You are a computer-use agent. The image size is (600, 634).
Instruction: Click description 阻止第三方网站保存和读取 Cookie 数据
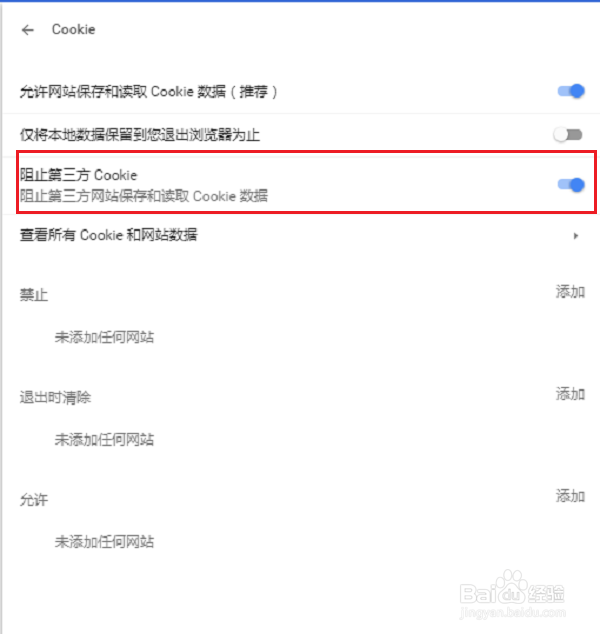(x=144, y=196)
